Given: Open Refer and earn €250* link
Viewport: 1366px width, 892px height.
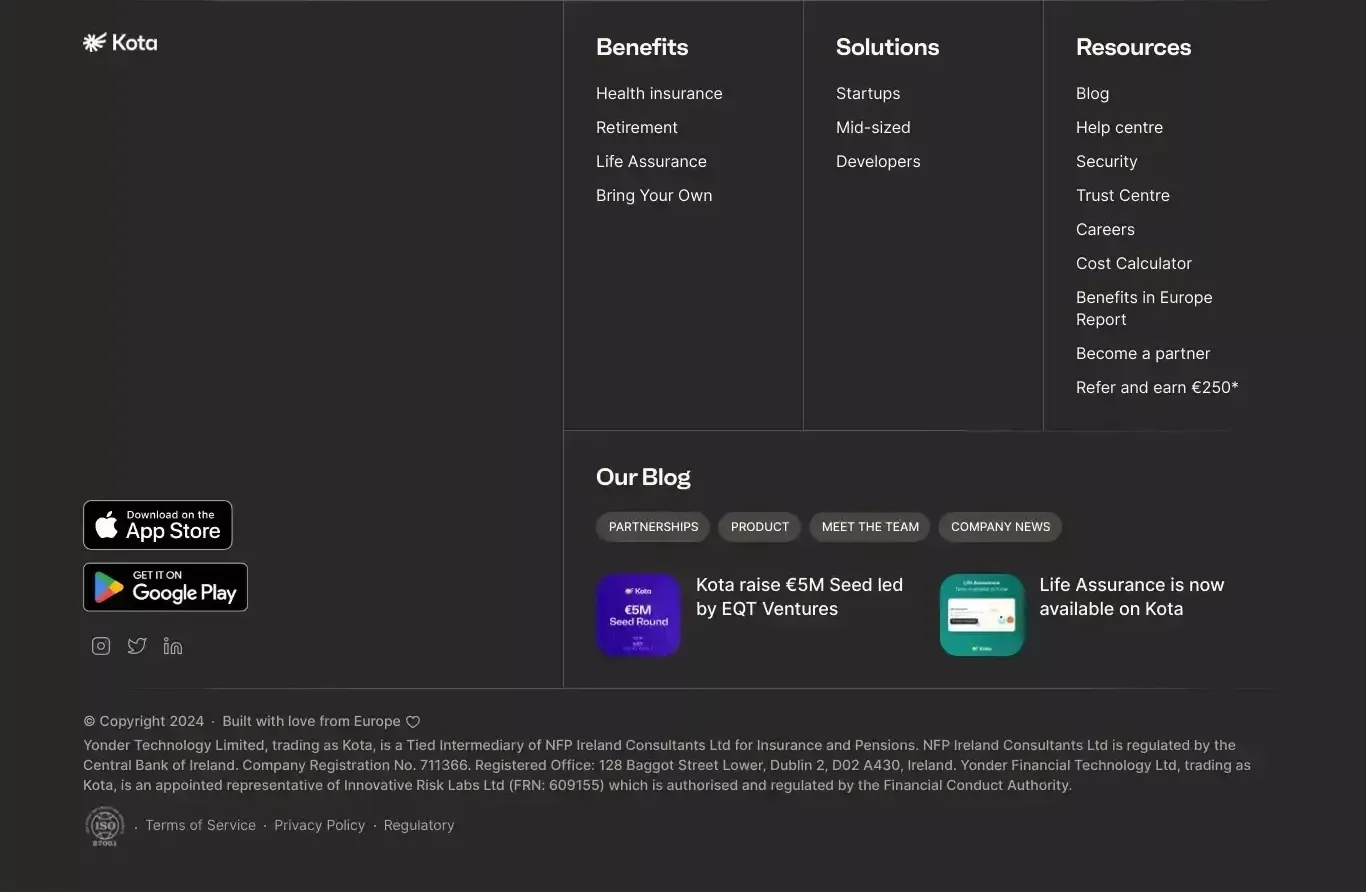Looking at the screenshot, I should point(1157,387).
